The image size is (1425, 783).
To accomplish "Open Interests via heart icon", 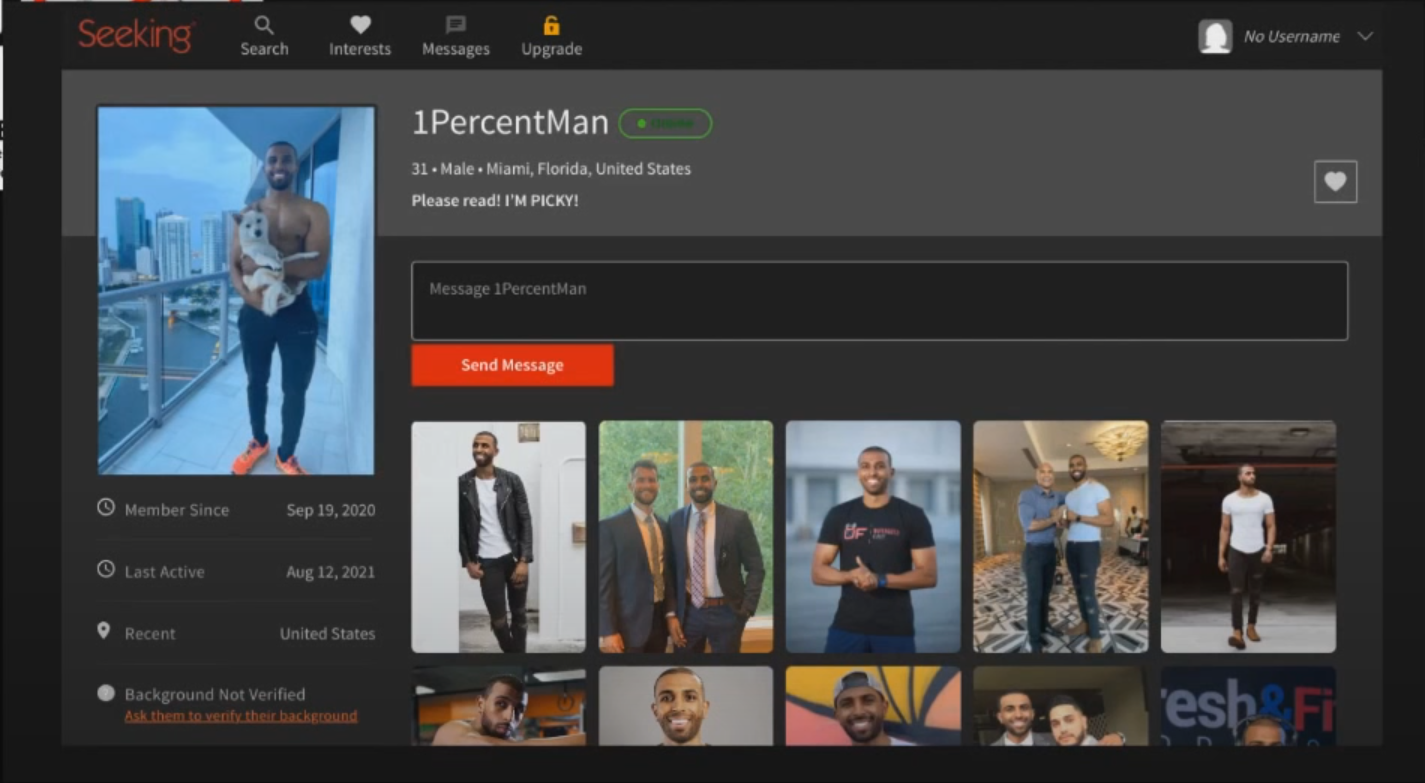I will coord(360,25).
